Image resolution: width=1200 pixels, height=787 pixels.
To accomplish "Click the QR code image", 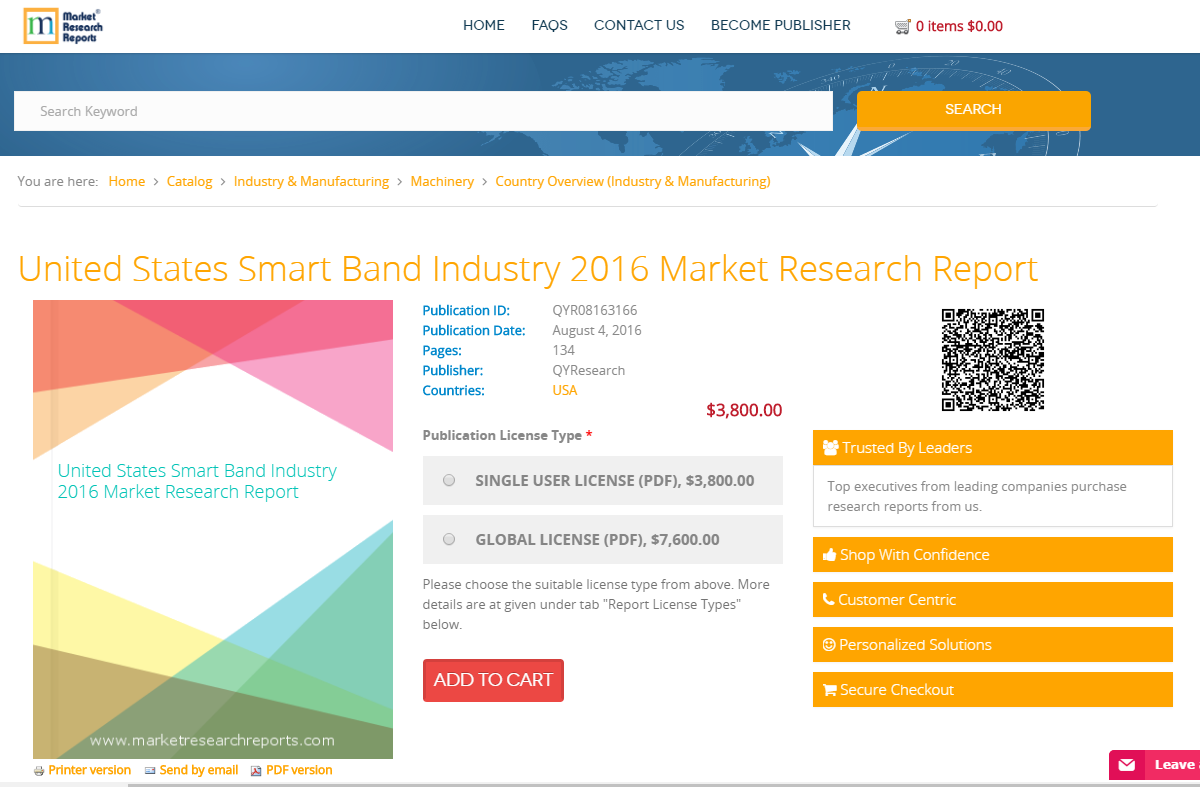I will pyautogui.click(x=992, y=359).
